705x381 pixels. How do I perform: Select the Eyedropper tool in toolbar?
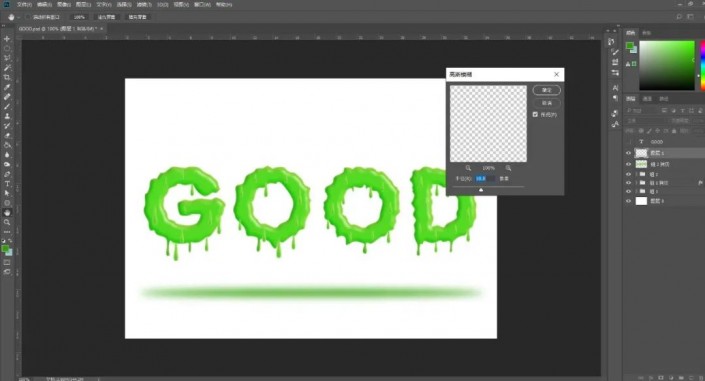(7, 87)
